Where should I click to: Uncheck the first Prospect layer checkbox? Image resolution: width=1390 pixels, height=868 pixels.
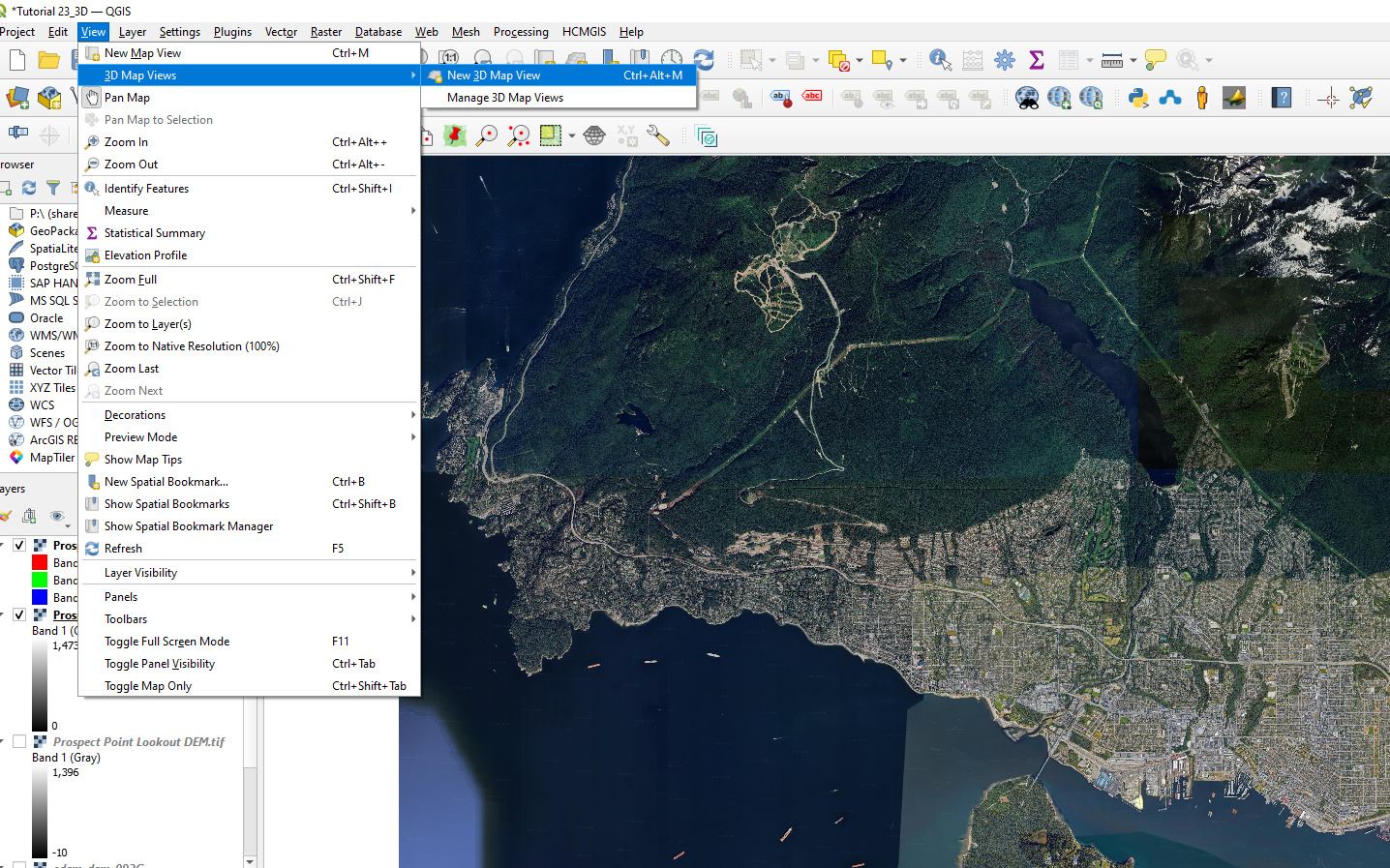tap(19, 545)
